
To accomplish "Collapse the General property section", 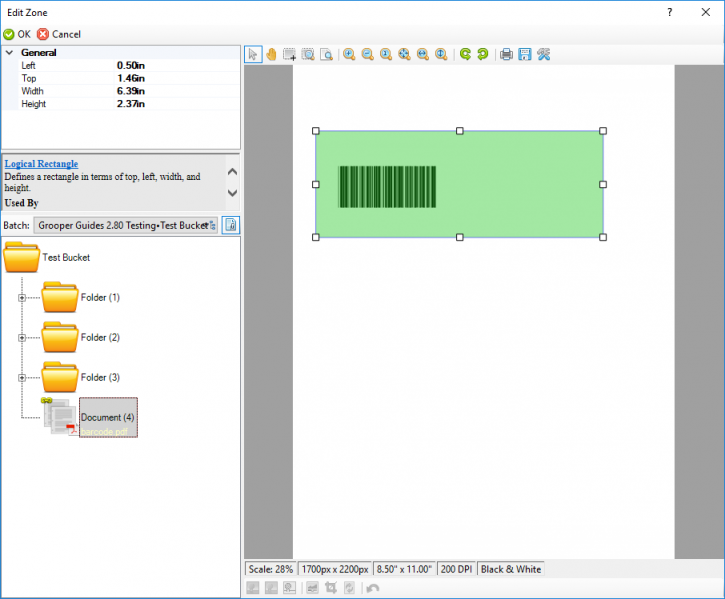I will 9,52.
